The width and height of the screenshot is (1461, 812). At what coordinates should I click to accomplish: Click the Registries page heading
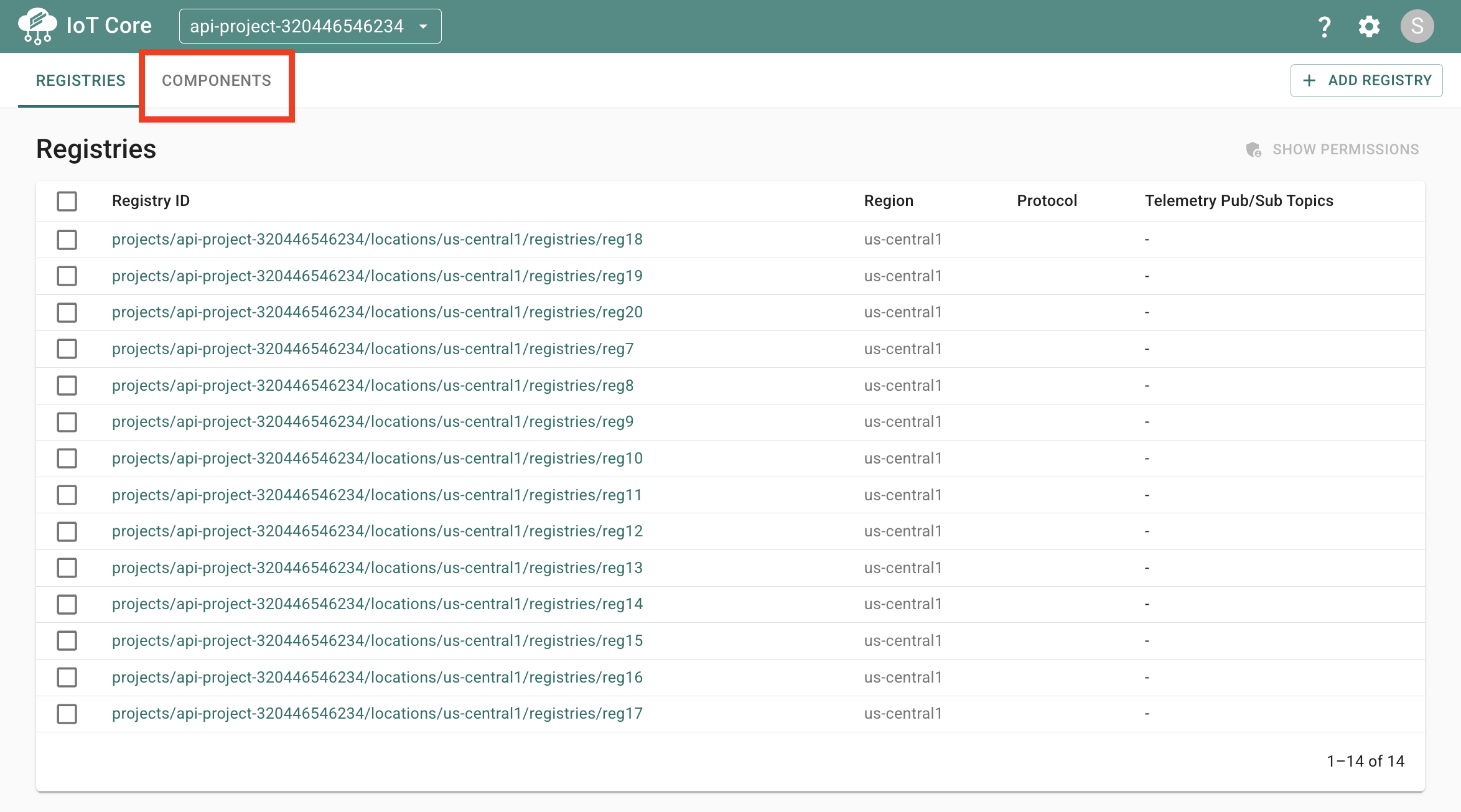pos(96,149)
